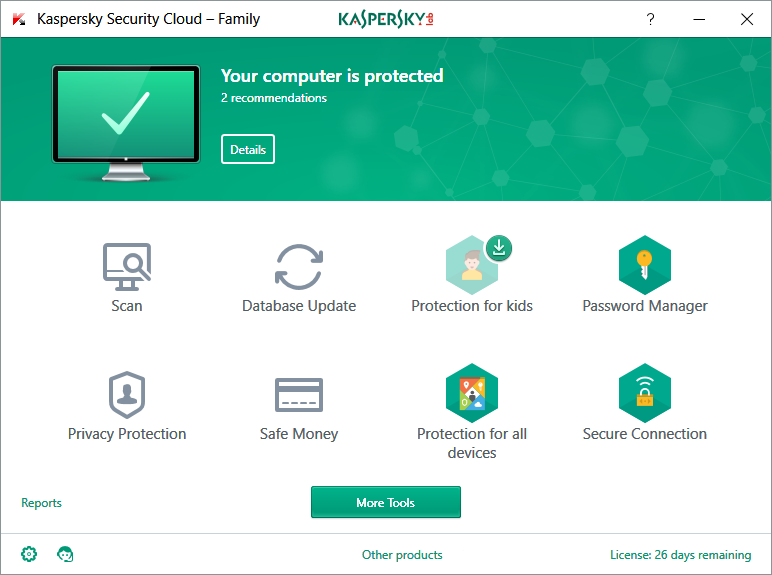
Task: Click the Database Update label
Action: tap(299, 306)
